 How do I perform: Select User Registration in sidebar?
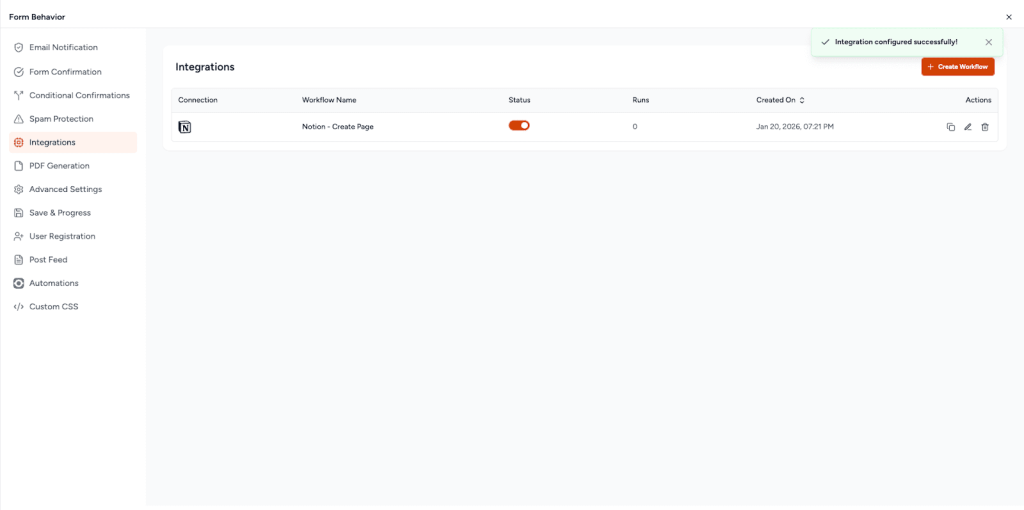coord(62,236)
